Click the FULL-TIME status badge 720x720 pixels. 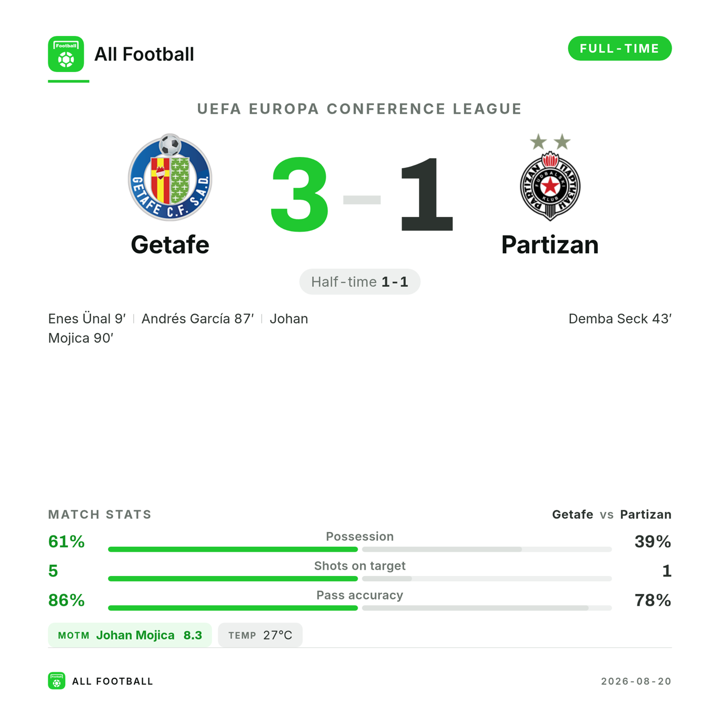[619, 48]
